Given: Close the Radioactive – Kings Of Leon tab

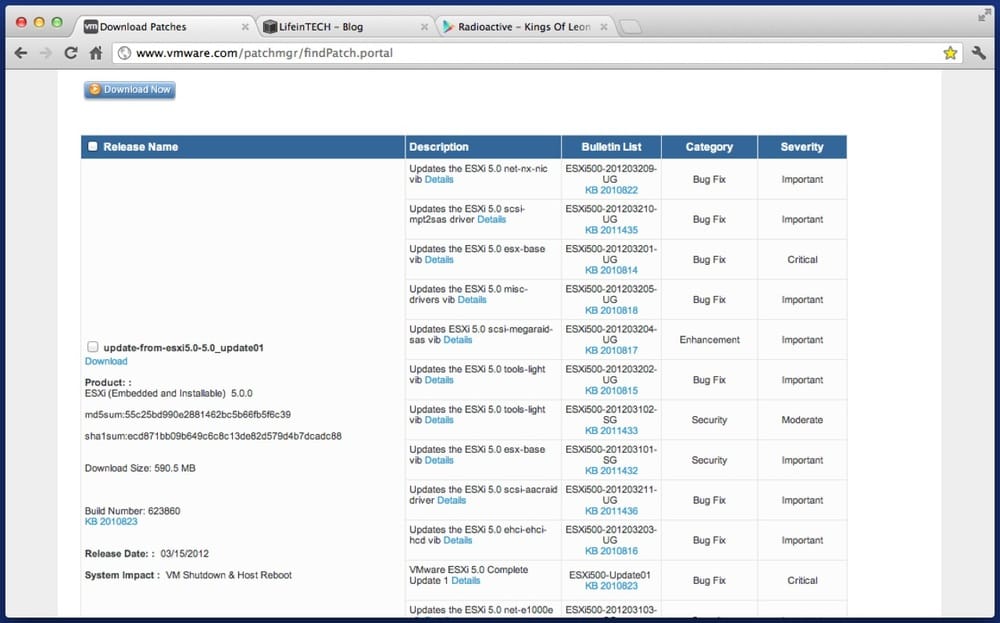Looking at the screenshot, I should (x=603, y=27).
